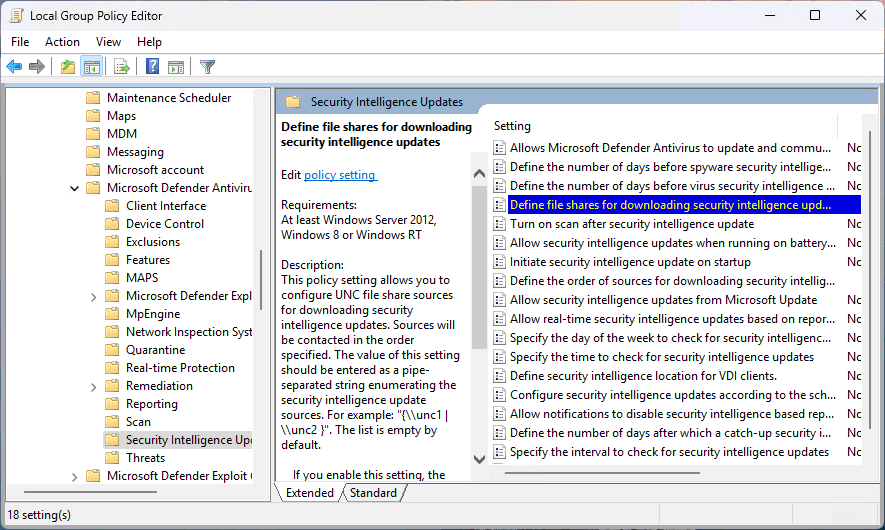Open the Action menu
The width and height of the screenshot is (885, 530).
pyautogui.click(x=62, y=42)
